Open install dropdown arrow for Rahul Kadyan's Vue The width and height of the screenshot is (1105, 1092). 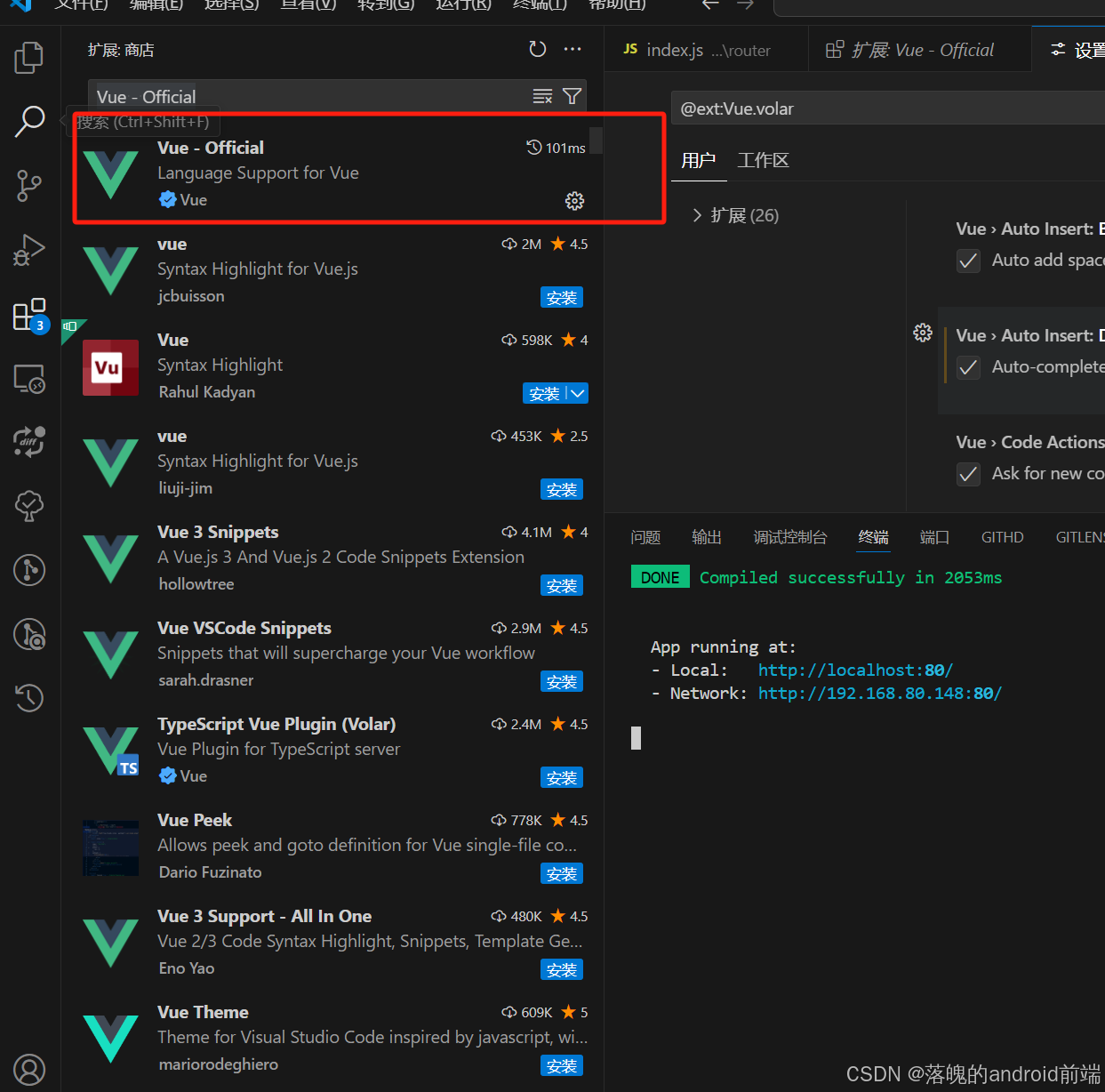578,393
